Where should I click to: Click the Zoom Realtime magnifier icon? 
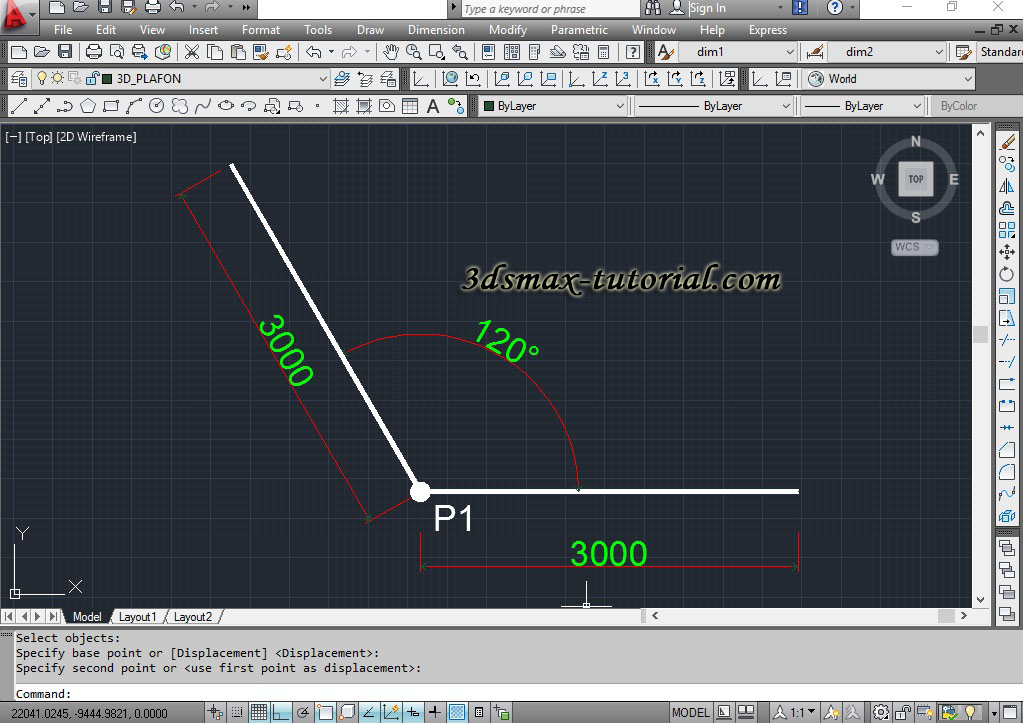(413, 52)
